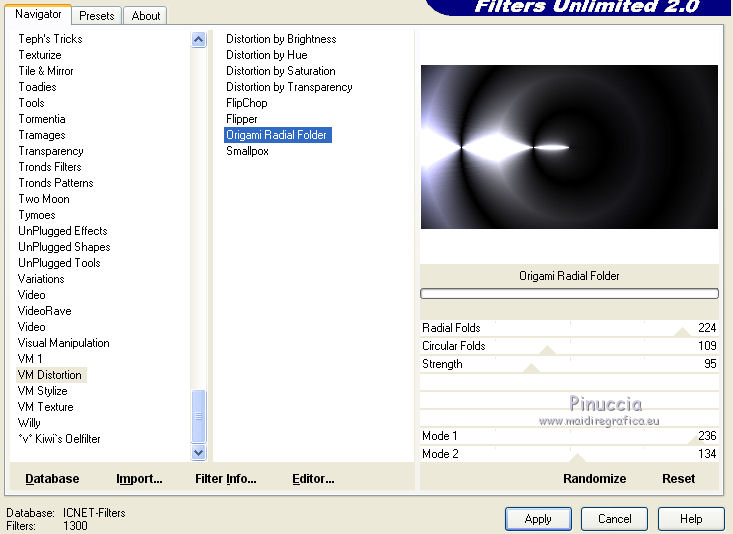Select UnPlugged Shapes category
This screenshot has height=534, width=733.
tap(64, 247)
